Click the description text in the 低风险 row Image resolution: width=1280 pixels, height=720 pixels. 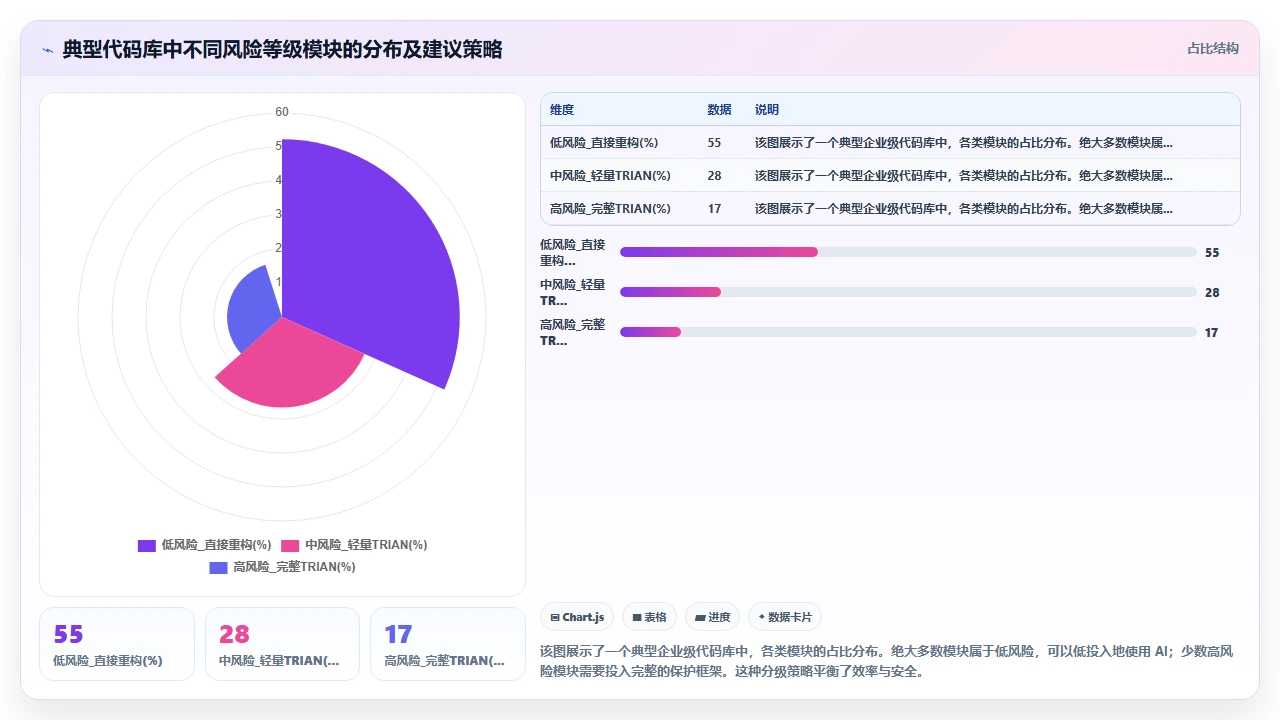point(964,143)
